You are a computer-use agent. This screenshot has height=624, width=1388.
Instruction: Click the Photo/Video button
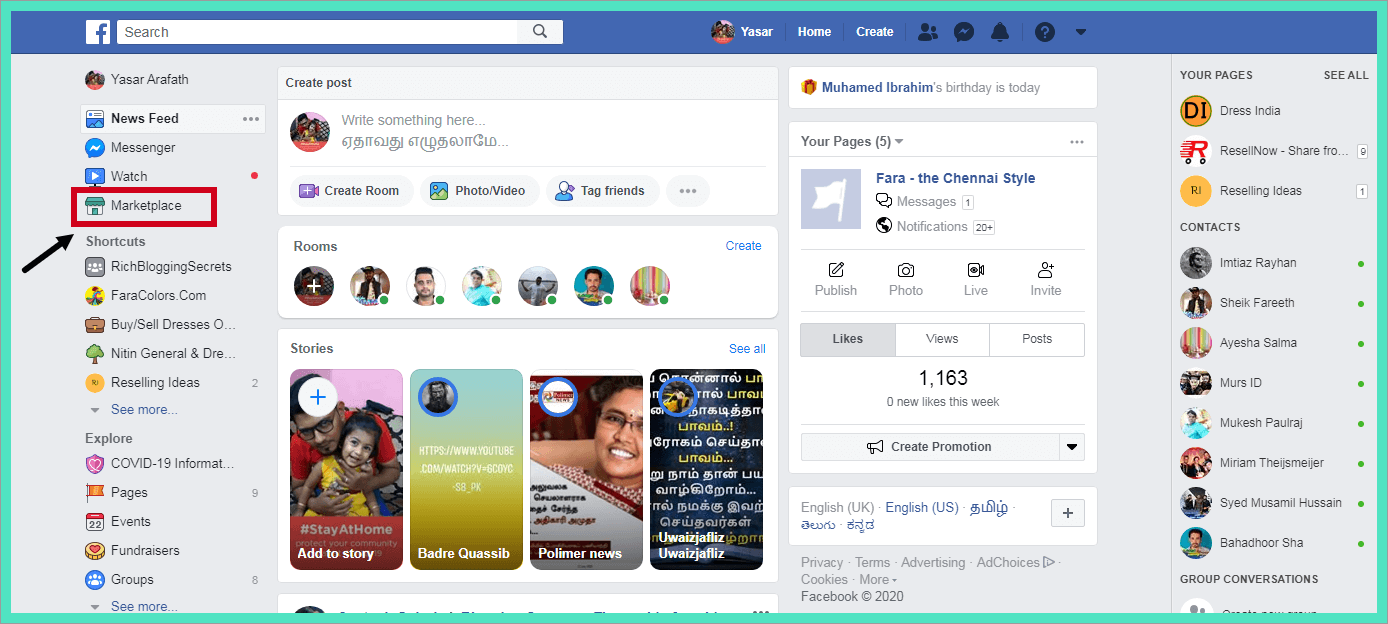click(x=479, y=191)
